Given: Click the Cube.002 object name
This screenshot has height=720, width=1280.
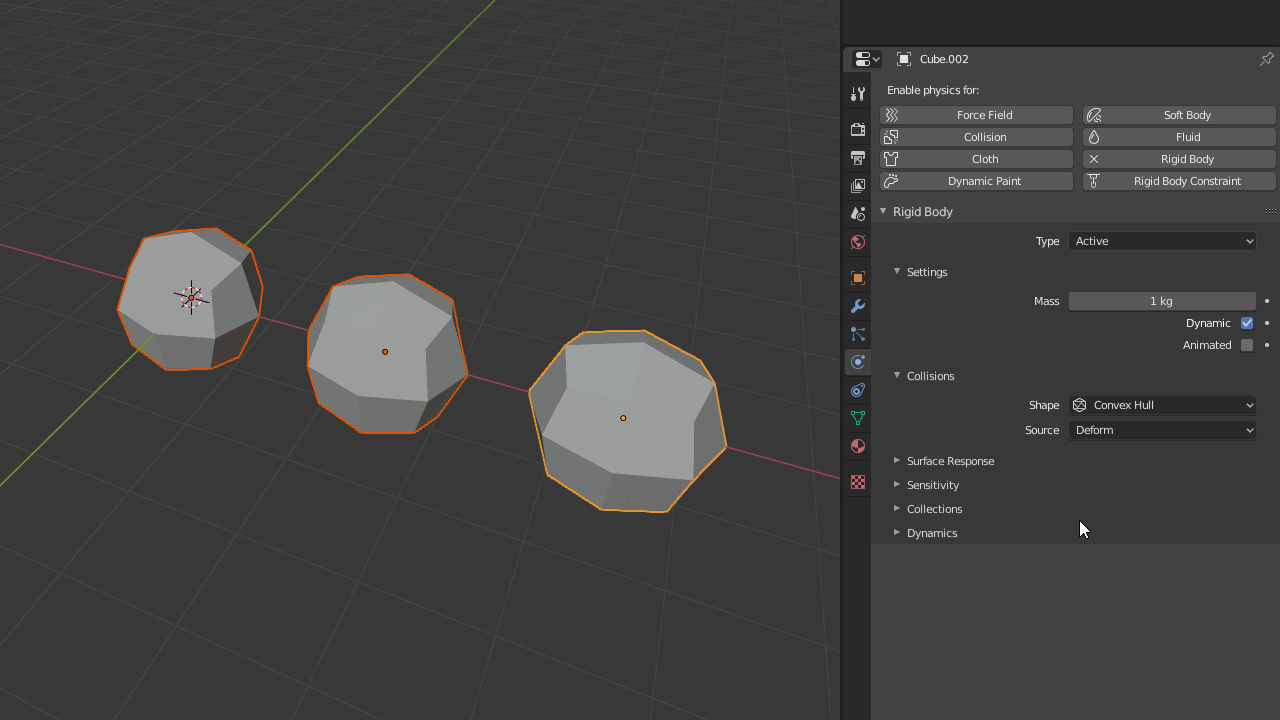Looking at the screenshot, I should point(944,59).
